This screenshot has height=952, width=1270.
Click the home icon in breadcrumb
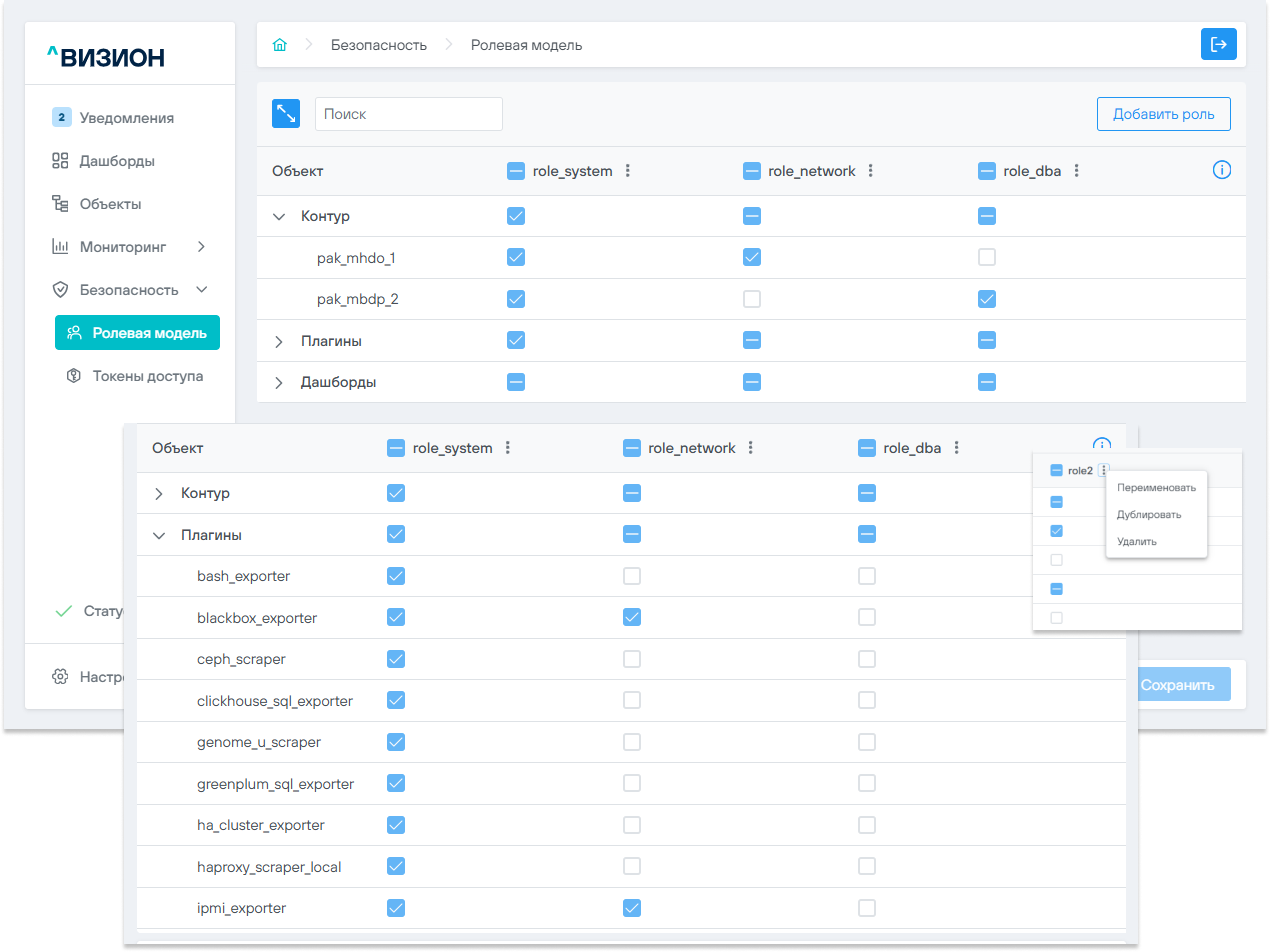[x=280, y=45]
